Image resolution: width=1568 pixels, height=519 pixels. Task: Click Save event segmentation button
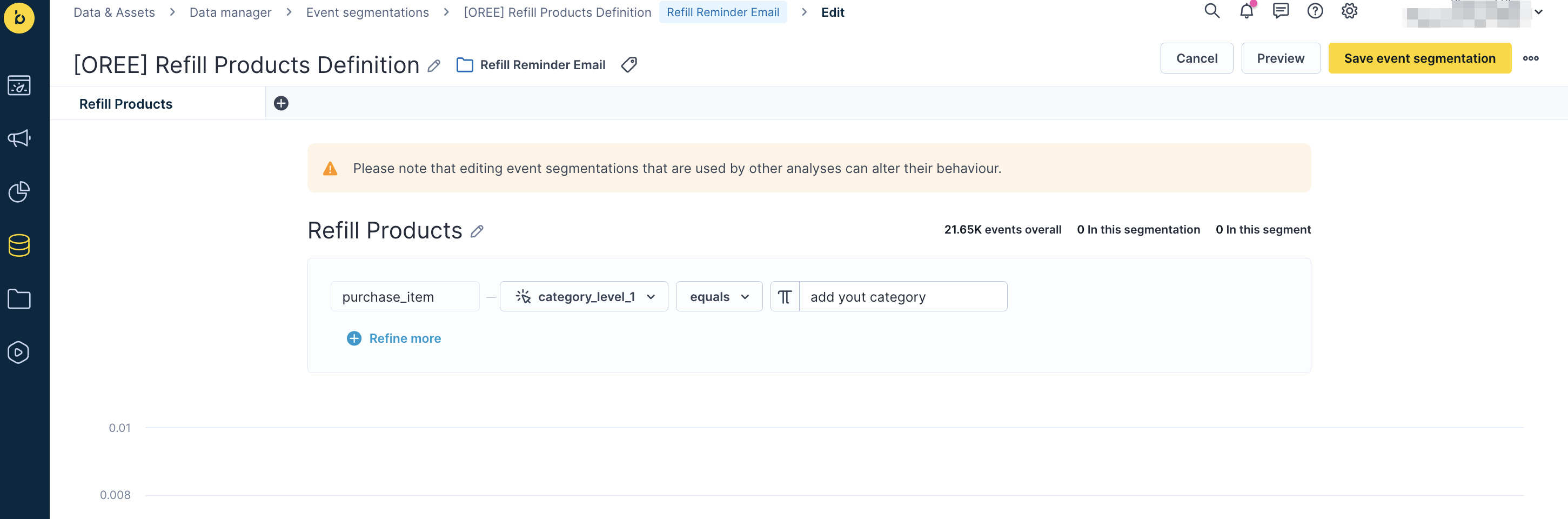(1419, 58)
